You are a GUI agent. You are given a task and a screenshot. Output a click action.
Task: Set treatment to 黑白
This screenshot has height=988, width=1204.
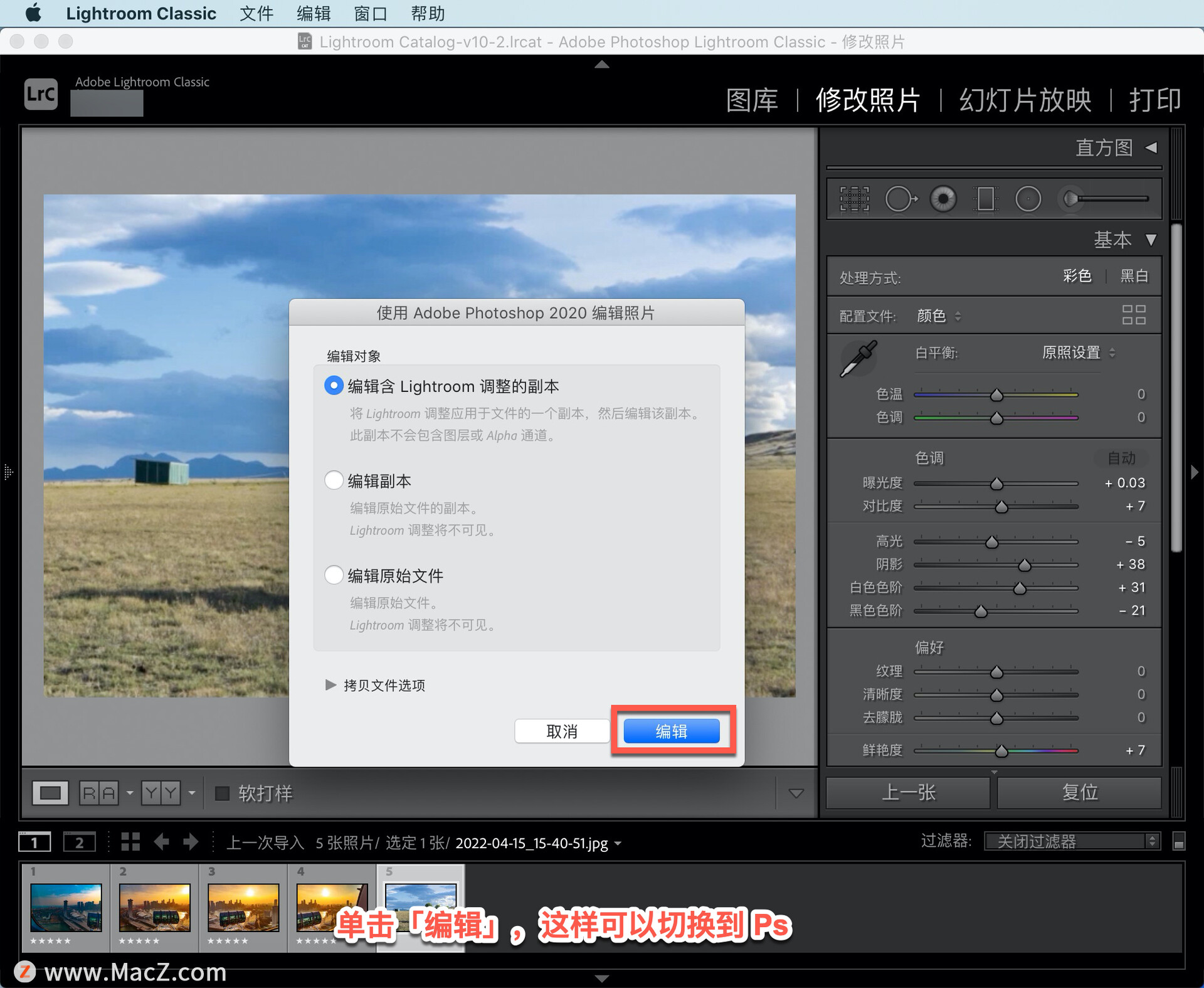coord(1134,275)
